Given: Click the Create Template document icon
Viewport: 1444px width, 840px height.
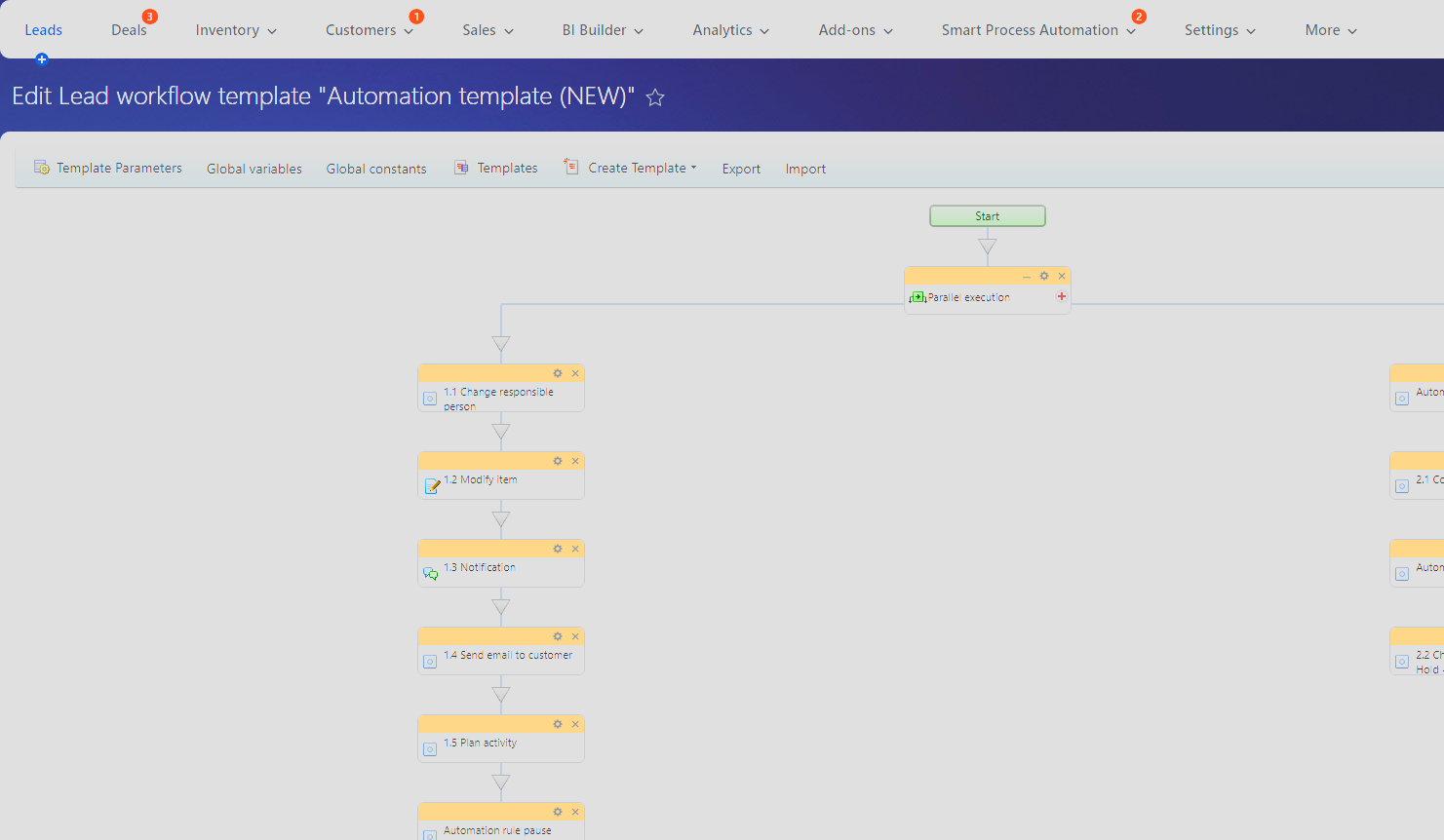Looking at the screenshot, I should 570,166.
